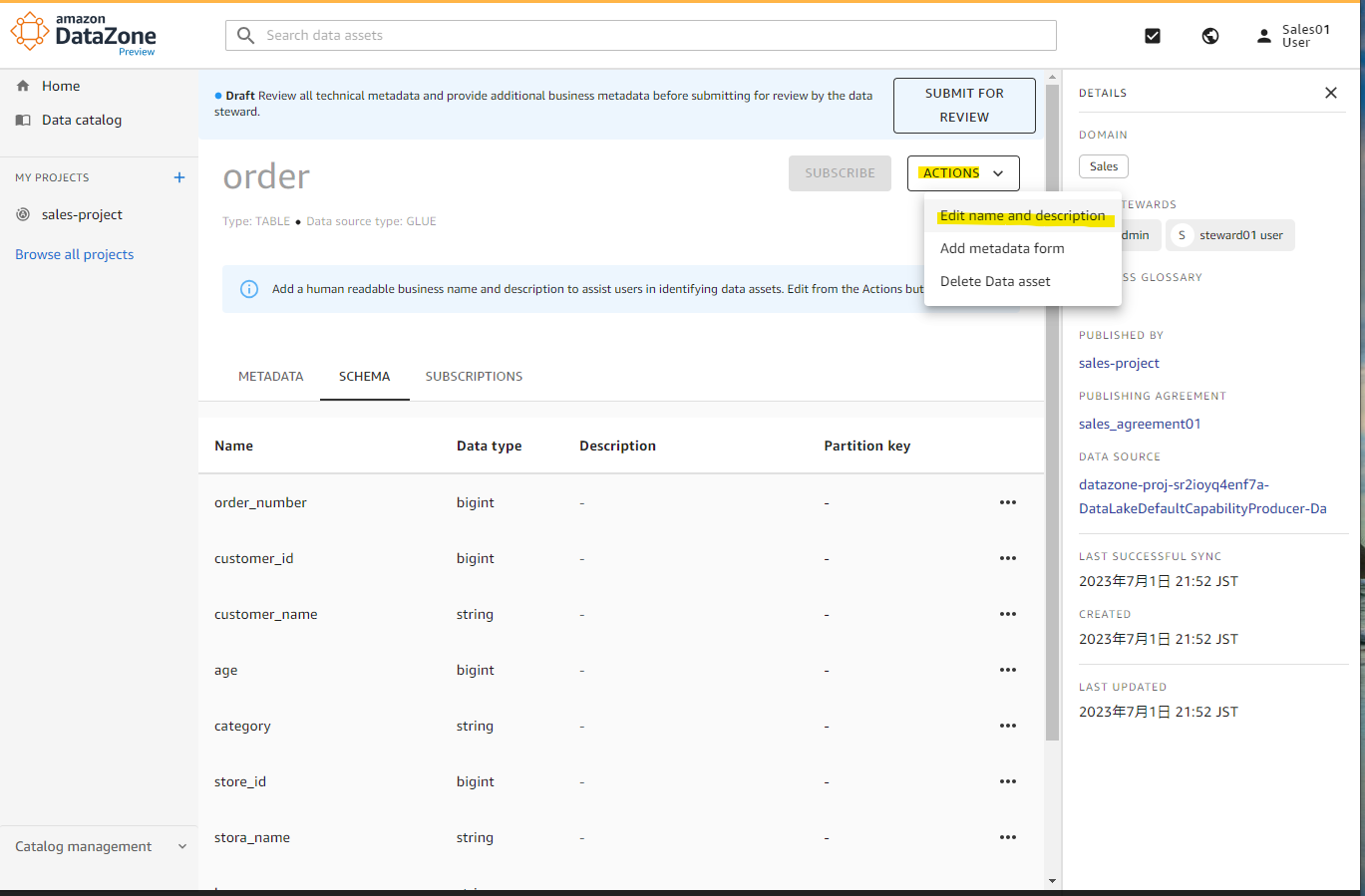Click SUBMIT FOR REVIEW button
This screenshot has height=896, width=1365.
(964, 105)
